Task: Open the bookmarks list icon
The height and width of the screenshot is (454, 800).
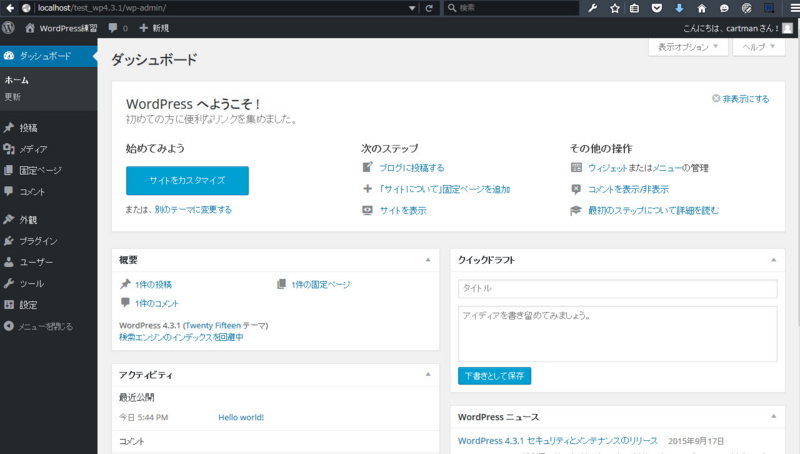Action: pyautogui.click(x=634, y=8)
